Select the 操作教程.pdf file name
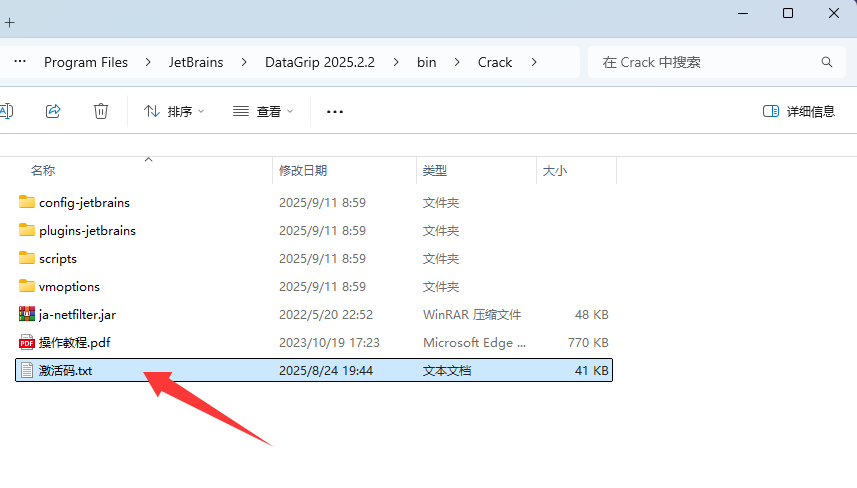Viewport: 857px width, 488px height. point(74,343)
